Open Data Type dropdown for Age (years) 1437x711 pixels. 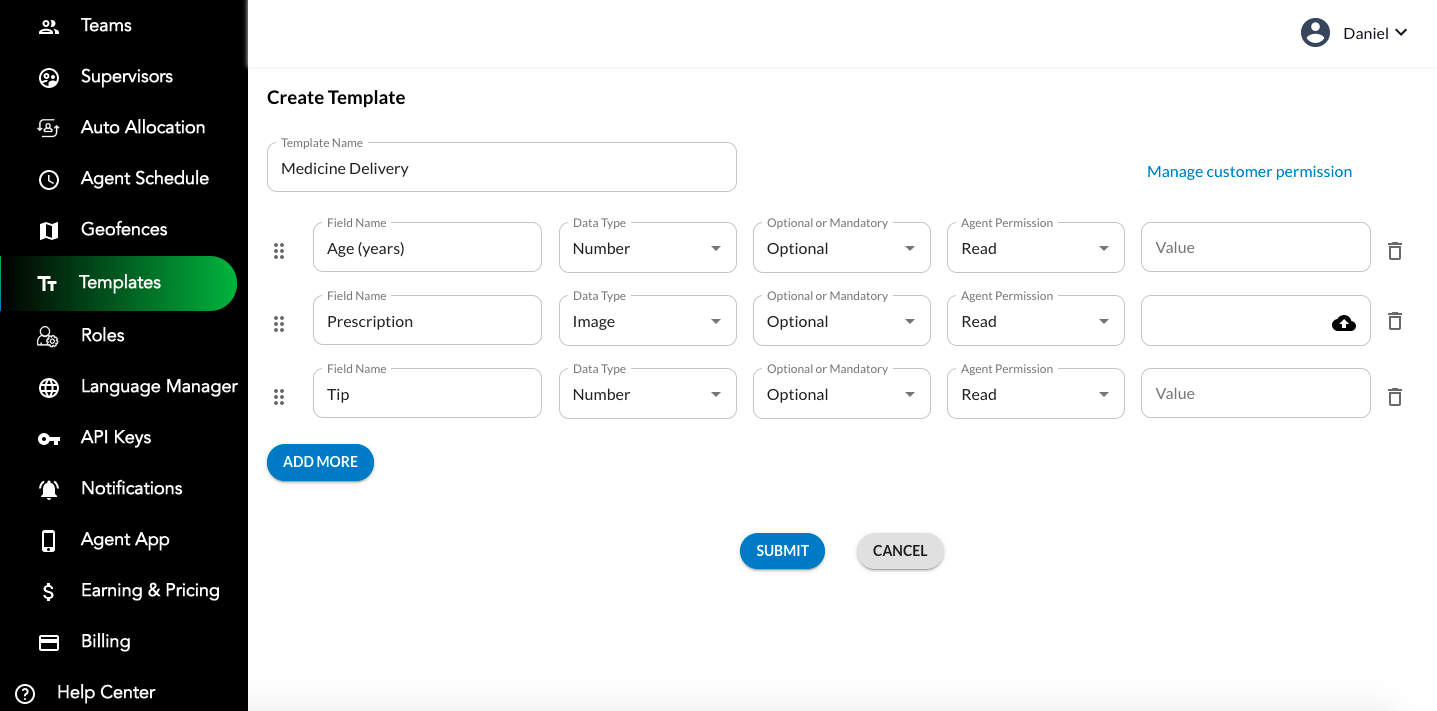[647, 248]
